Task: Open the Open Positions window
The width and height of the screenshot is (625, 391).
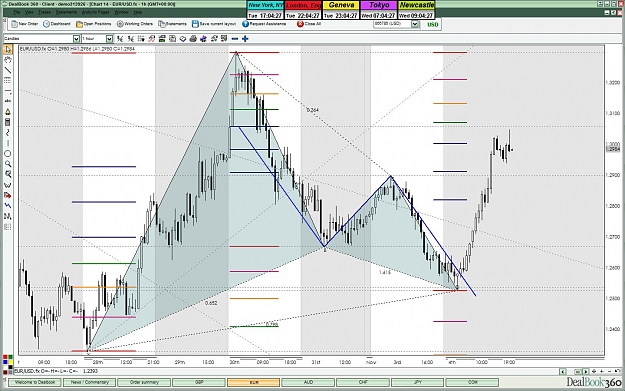Action: pyautogui.click(x=94, y=24)
